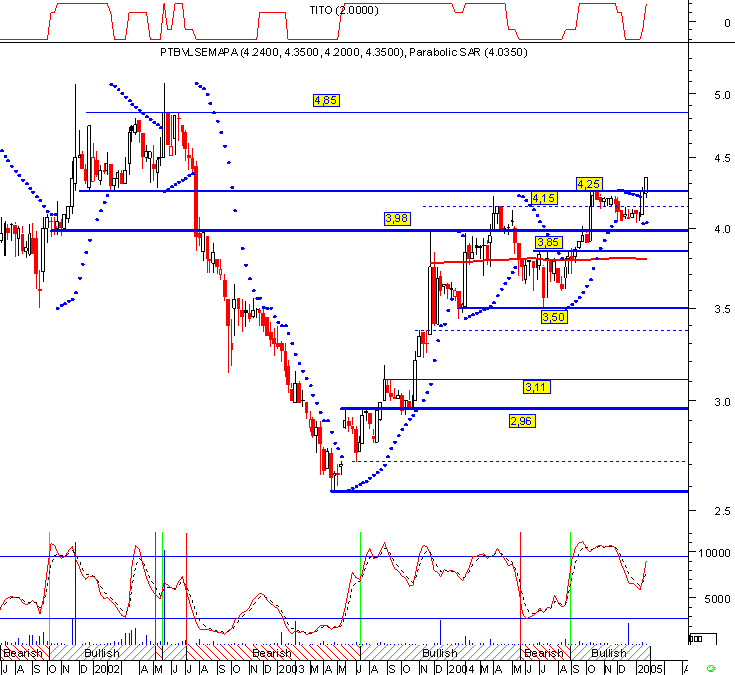Click the 0 value on the TITO axis

727,22
